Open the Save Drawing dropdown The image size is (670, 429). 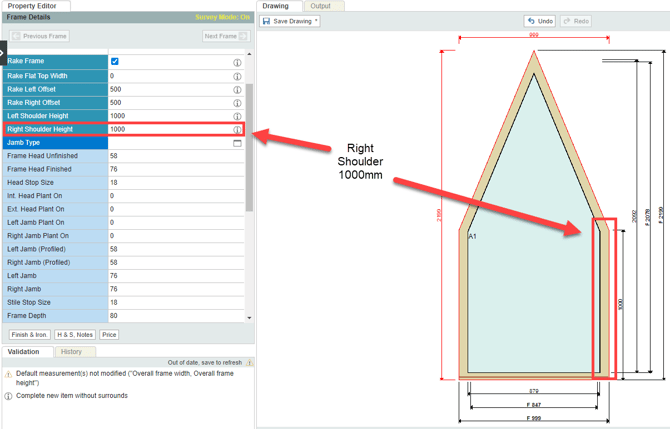(x=290, y=21)
